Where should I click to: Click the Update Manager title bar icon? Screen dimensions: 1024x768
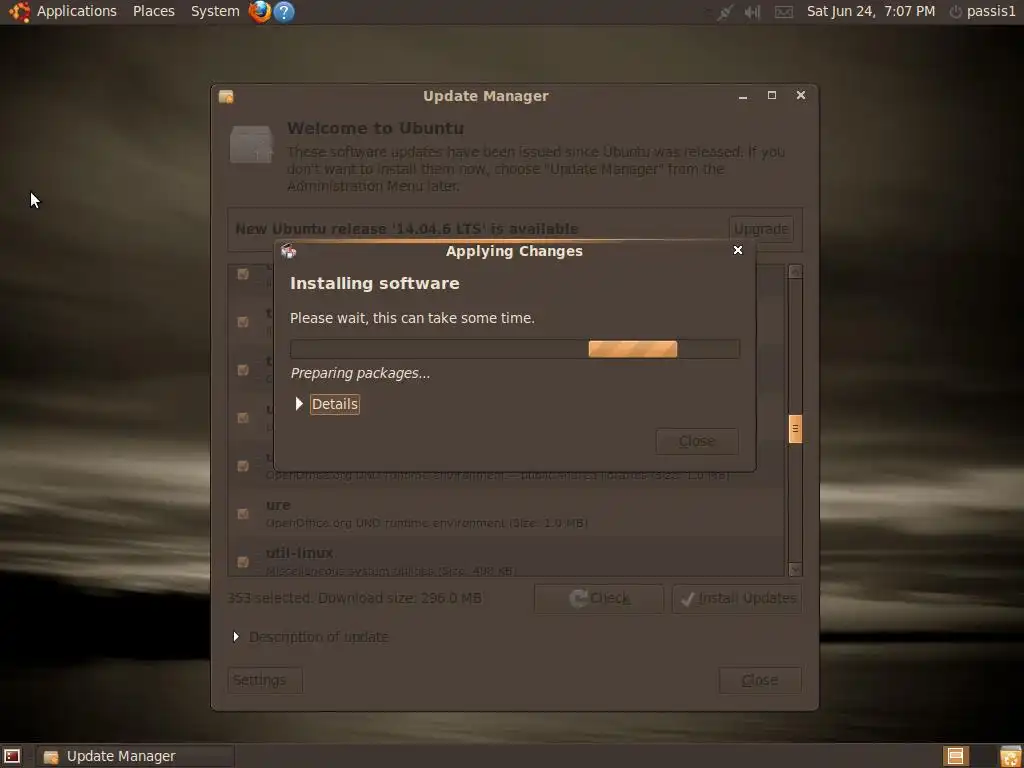(x=226, y=97)
